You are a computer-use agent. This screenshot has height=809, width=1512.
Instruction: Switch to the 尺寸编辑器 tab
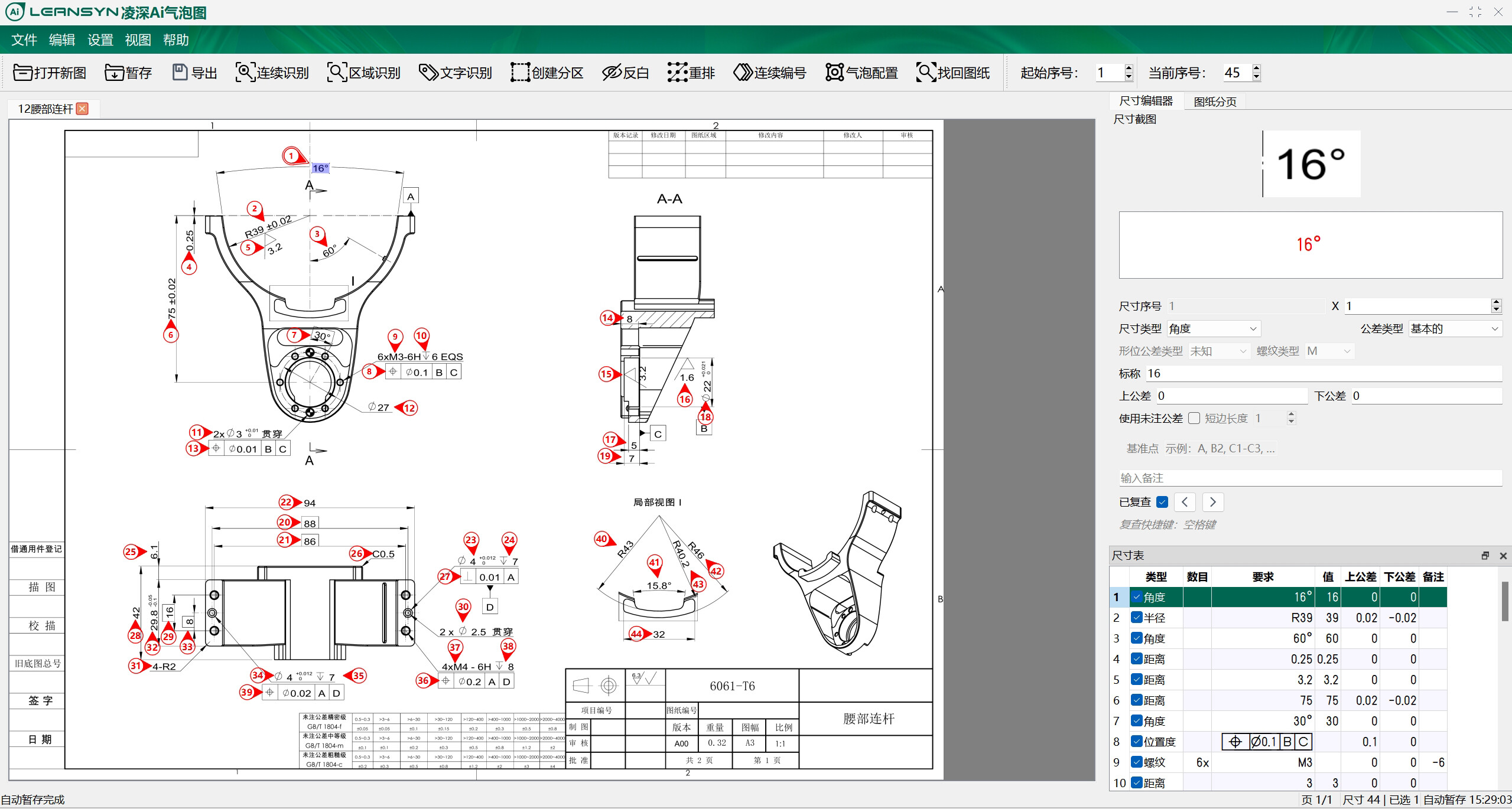click(1146, 101)
